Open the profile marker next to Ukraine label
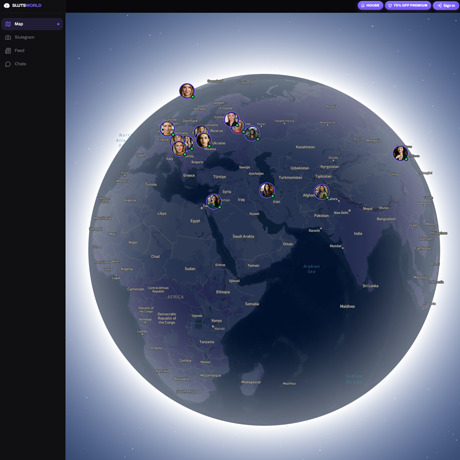 (x=203, y=140)
